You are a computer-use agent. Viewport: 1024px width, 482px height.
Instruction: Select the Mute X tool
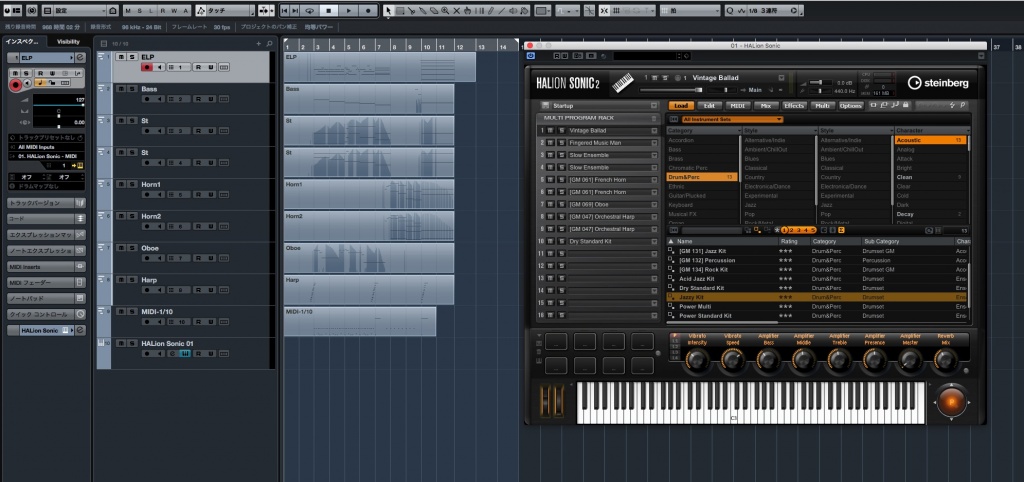point(456,10)
